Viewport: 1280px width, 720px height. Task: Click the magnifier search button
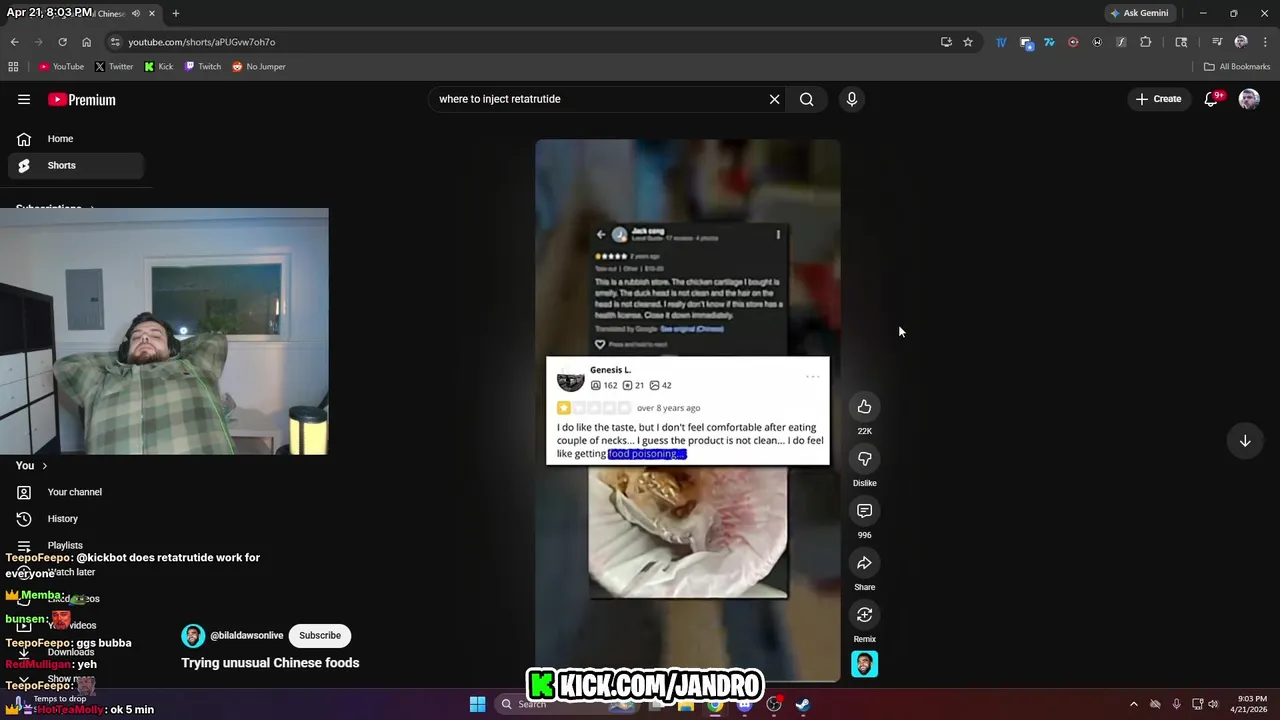point(806,99)
